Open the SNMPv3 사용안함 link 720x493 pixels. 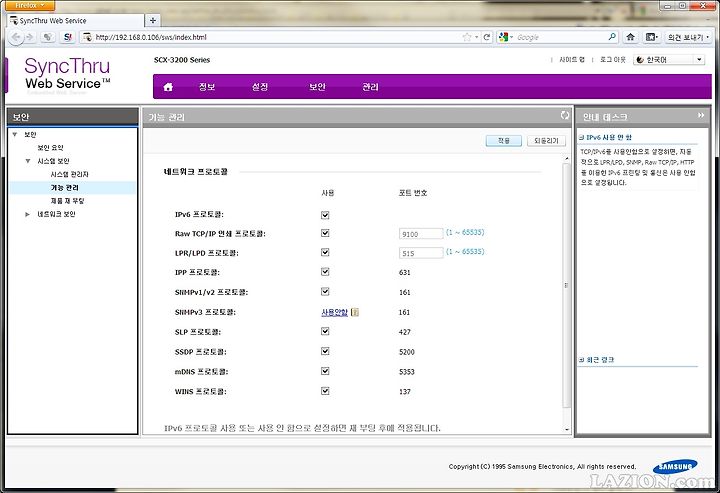[x=334, y=312]
